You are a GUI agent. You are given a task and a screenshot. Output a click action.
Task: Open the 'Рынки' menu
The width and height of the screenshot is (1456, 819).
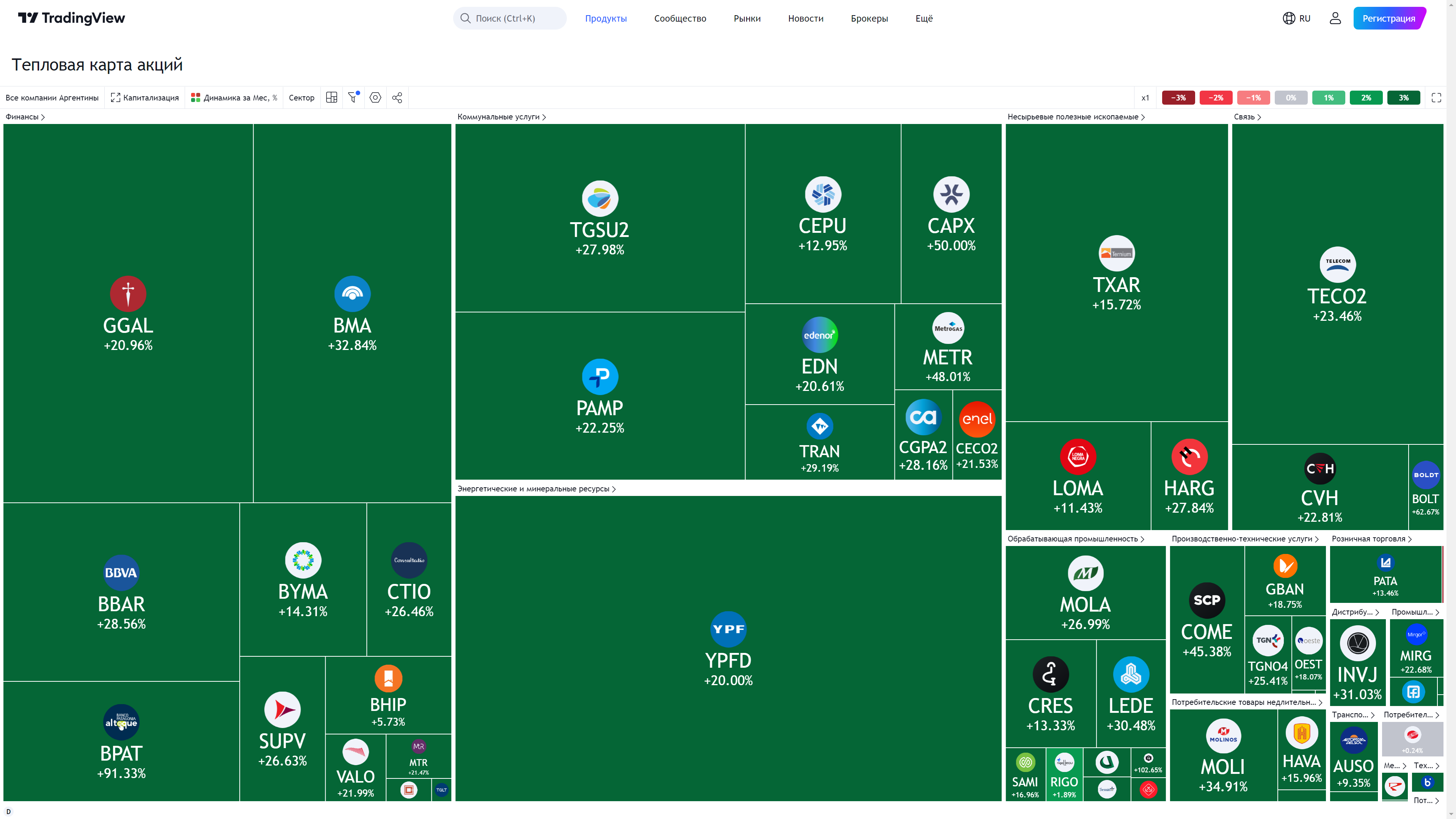tap(747, 18)
